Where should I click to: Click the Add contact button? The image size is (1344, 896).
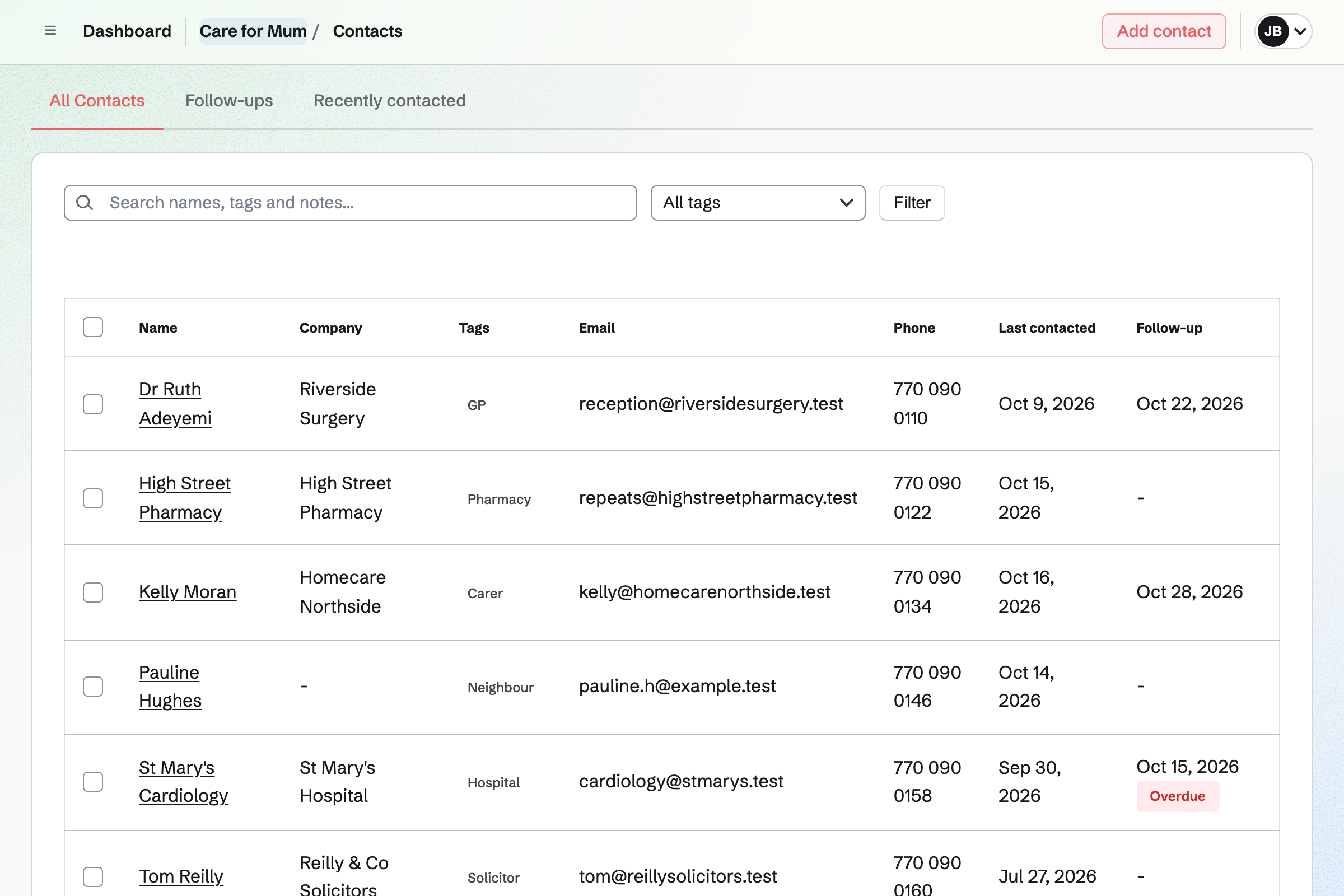coord(1164,31)
